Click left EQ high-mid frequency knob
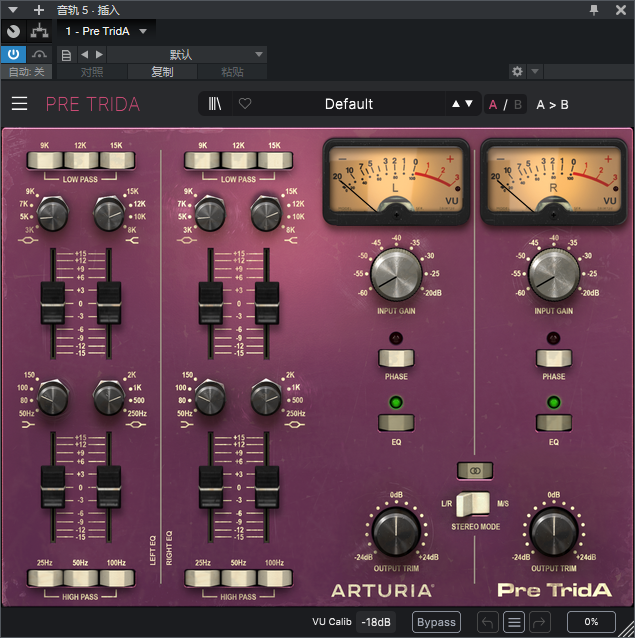635x638 pixels. click(52, 214)
